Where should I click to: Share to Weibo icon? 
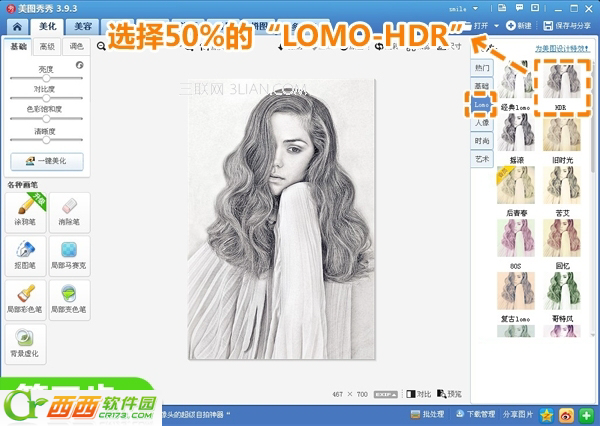click(566, 415)
